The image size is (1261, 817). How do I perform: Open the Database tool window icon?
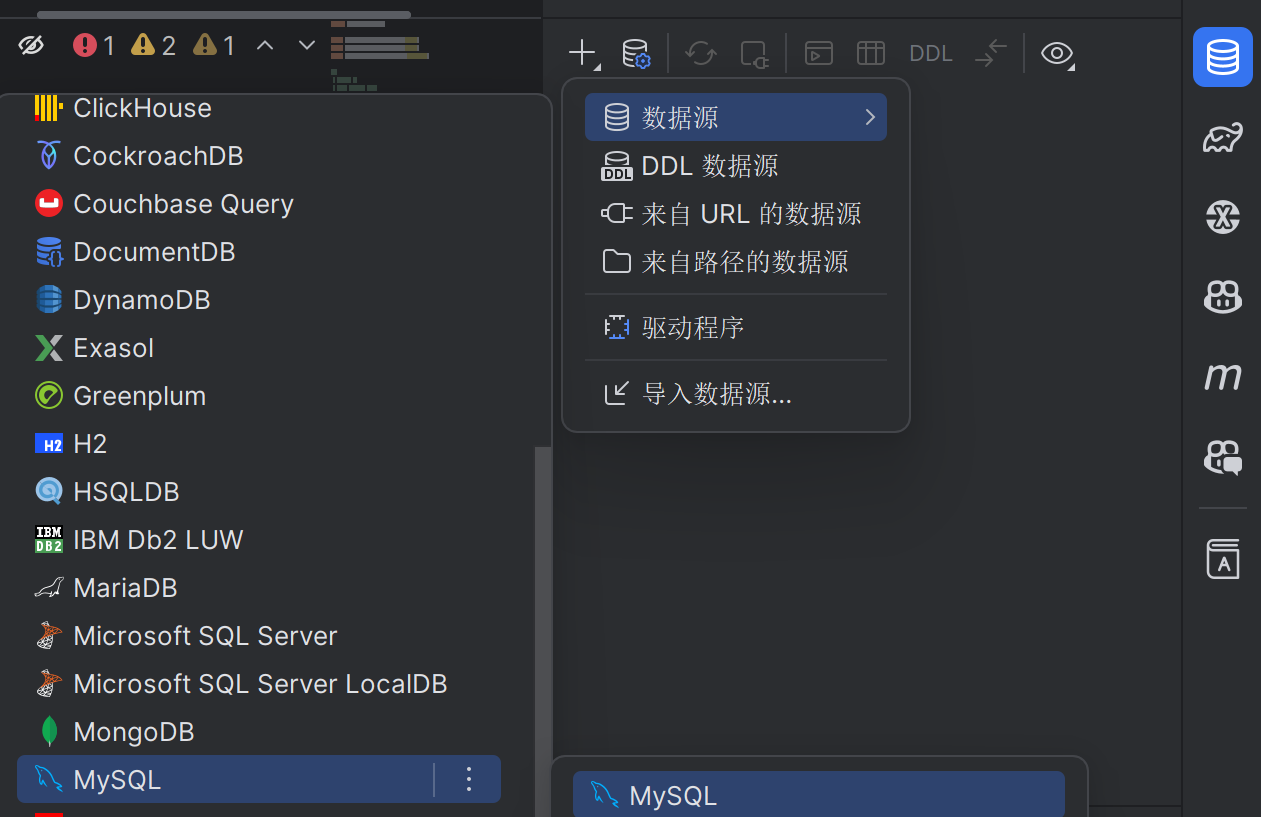click(x=1222, y=57)
